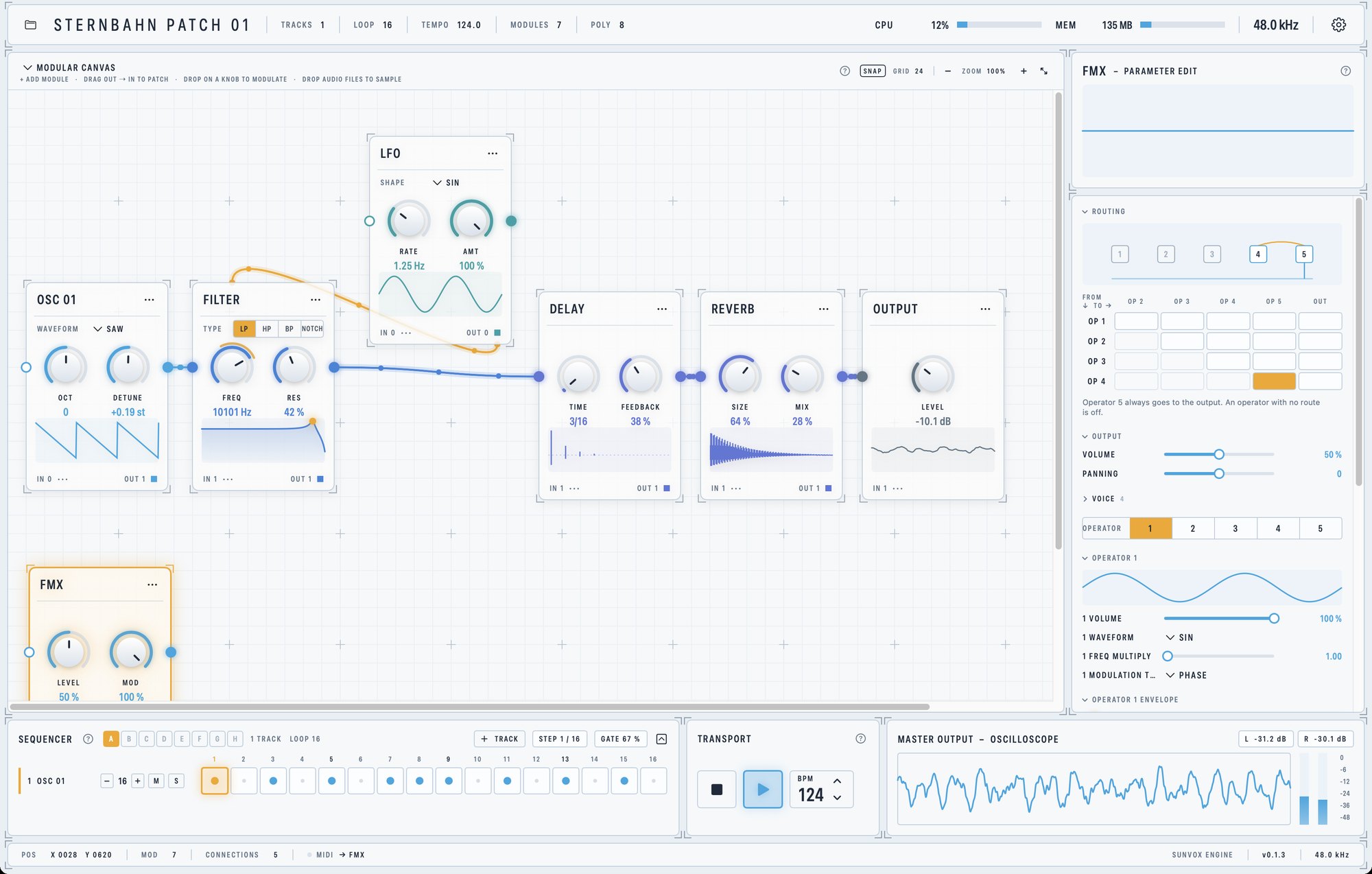The image size is (1372, 874).
Task: Mute the OSC 01 track
Action: (156, 781)
